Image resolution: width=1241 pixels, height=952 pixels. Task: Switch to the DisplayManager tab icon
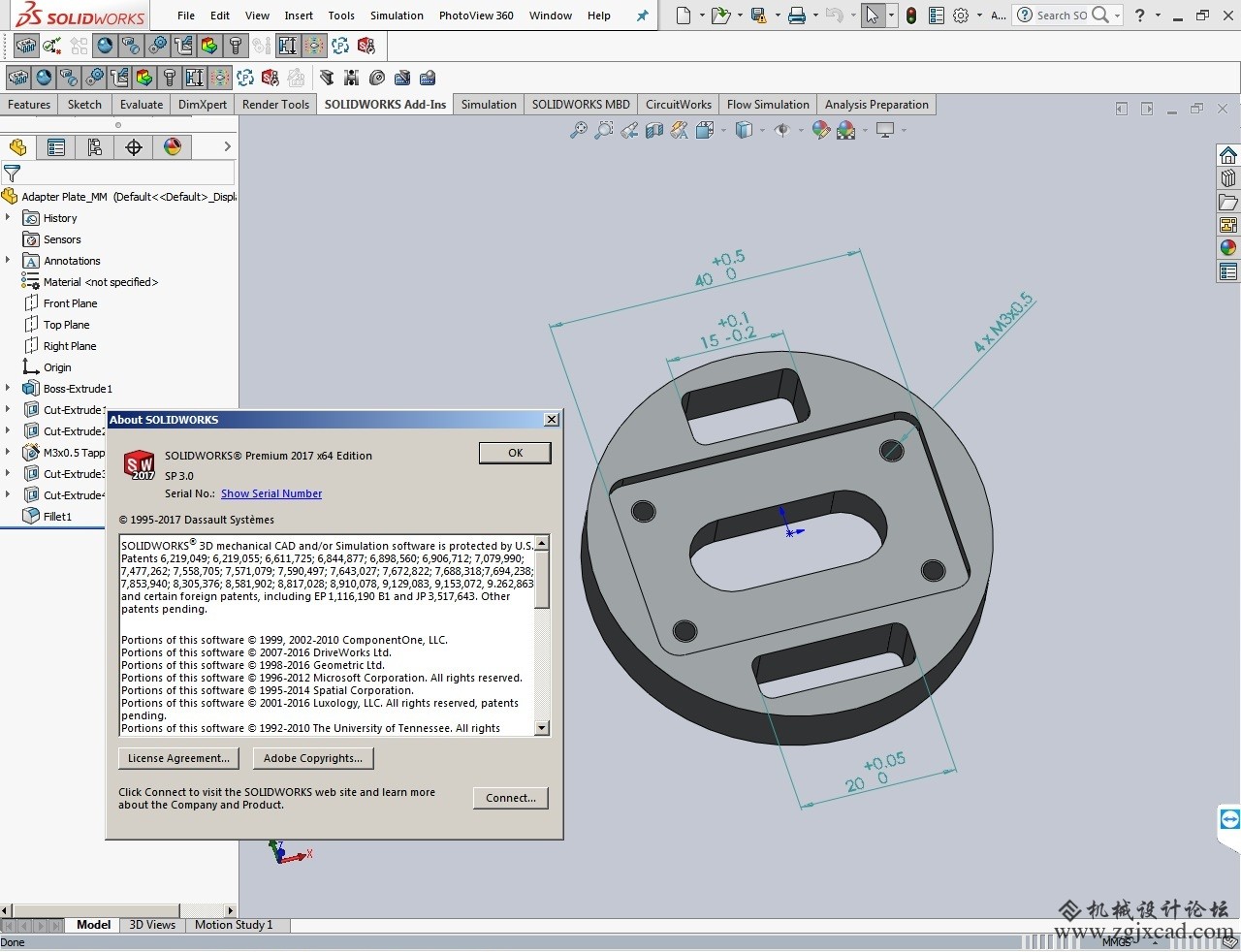click(173, 147)
